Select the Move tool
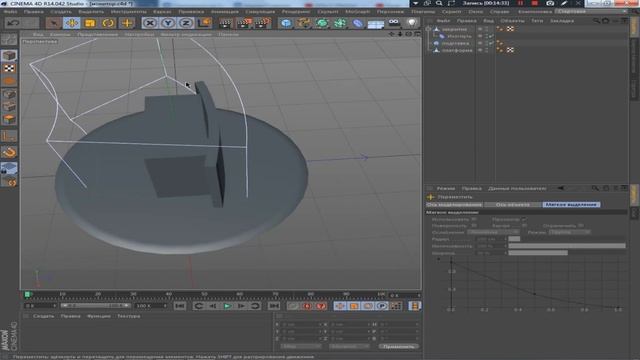The width and height of the screenshot is (640, 360). (72, 23)
